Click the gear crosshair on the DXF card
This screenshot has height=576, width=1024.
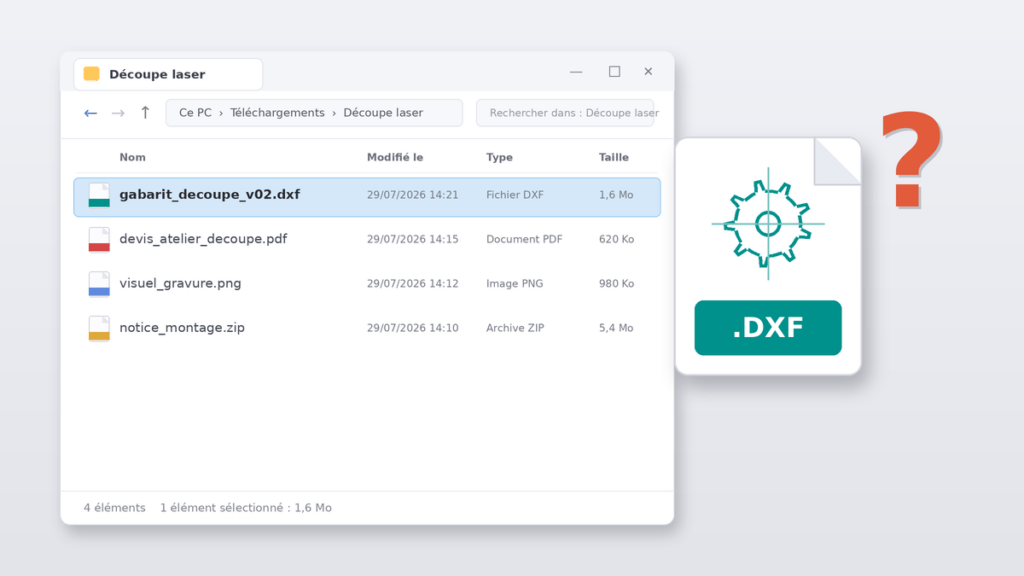(x=768, y=224)
